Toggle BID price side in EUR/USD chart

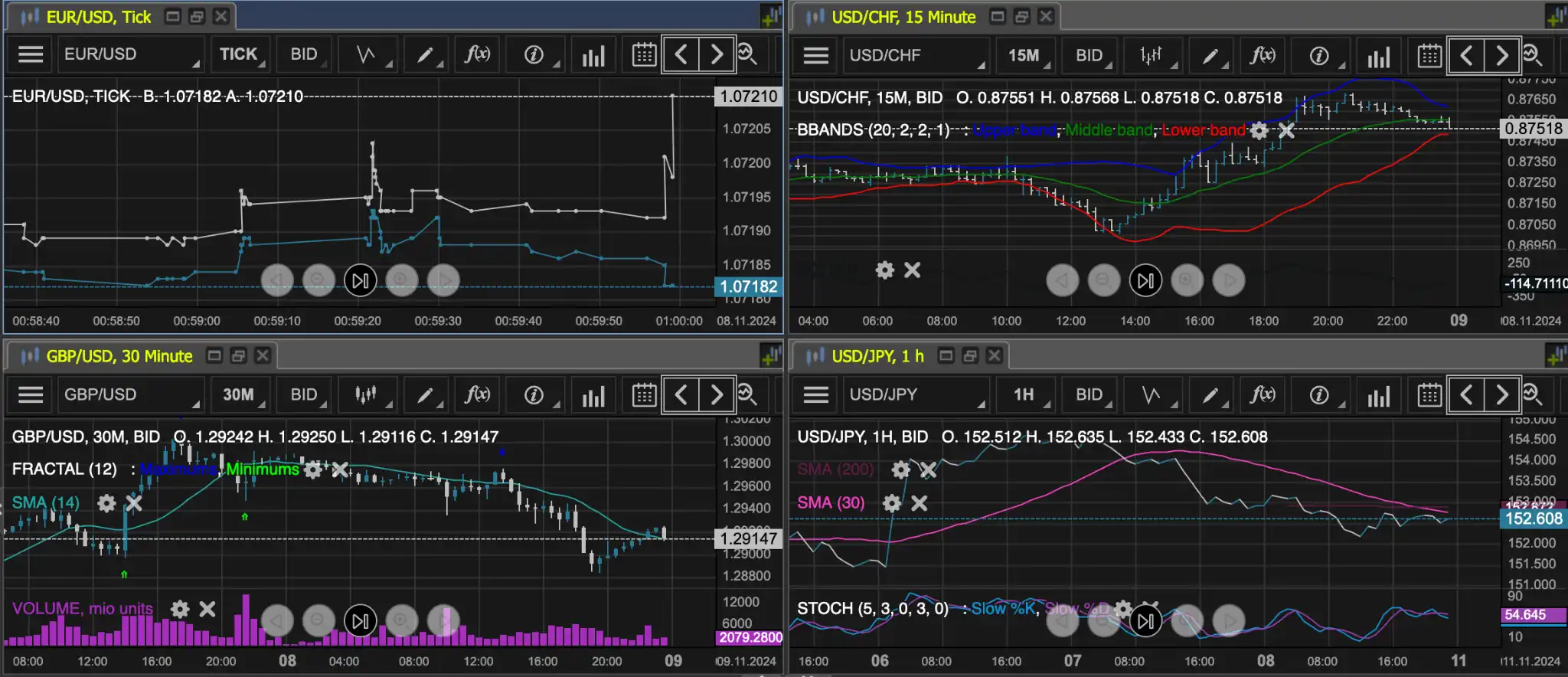[304, 54]
